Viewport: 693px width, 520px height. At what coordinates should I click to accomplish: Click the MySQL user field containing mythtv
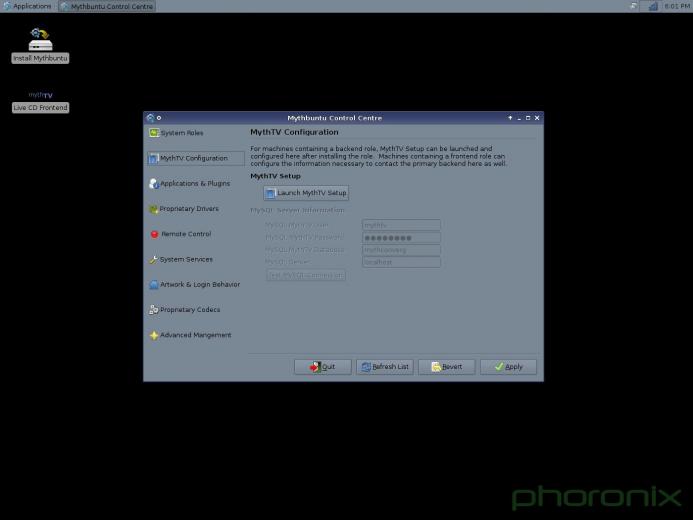click(x=401, y=225)
